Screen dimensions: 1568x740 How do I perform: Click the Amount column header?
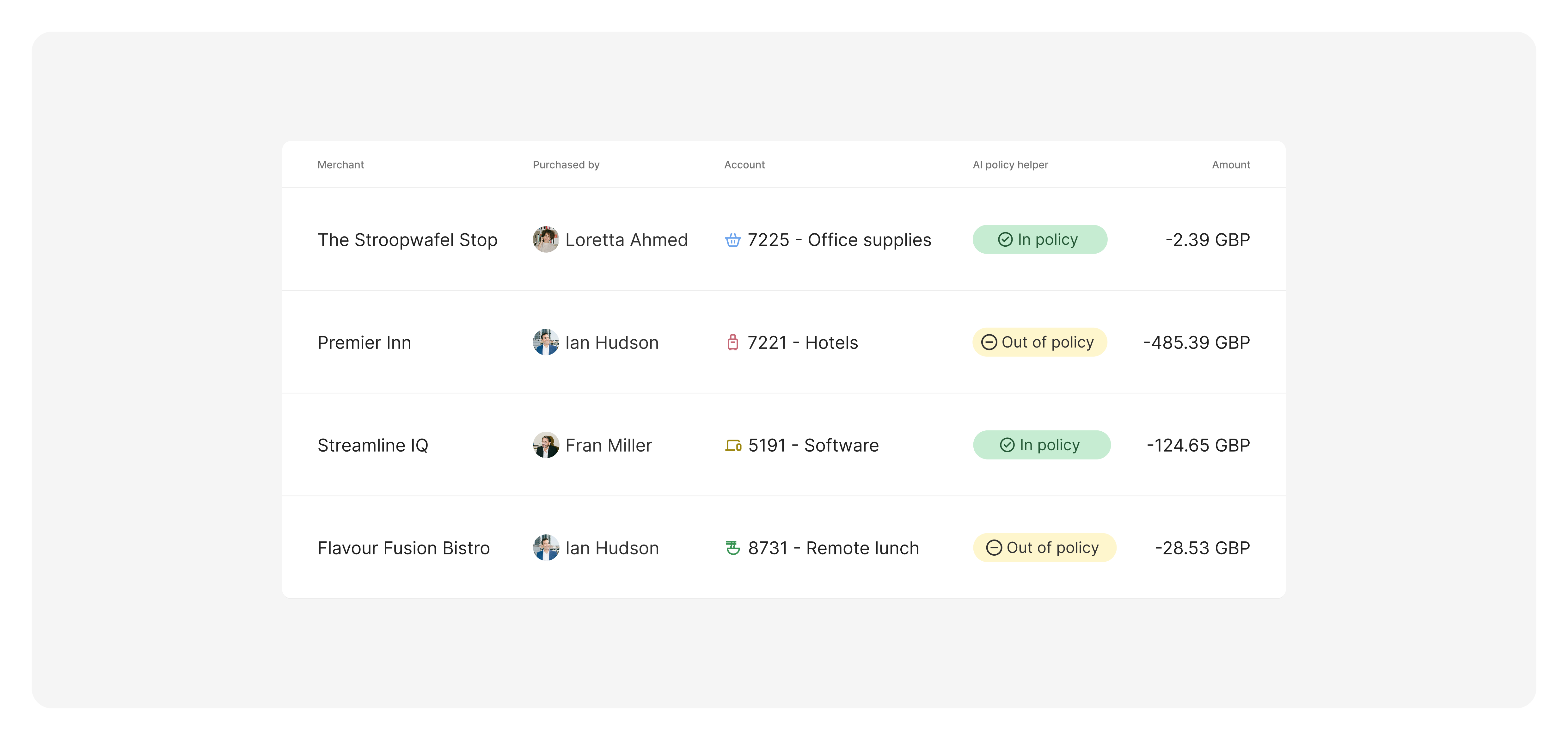1230,164
